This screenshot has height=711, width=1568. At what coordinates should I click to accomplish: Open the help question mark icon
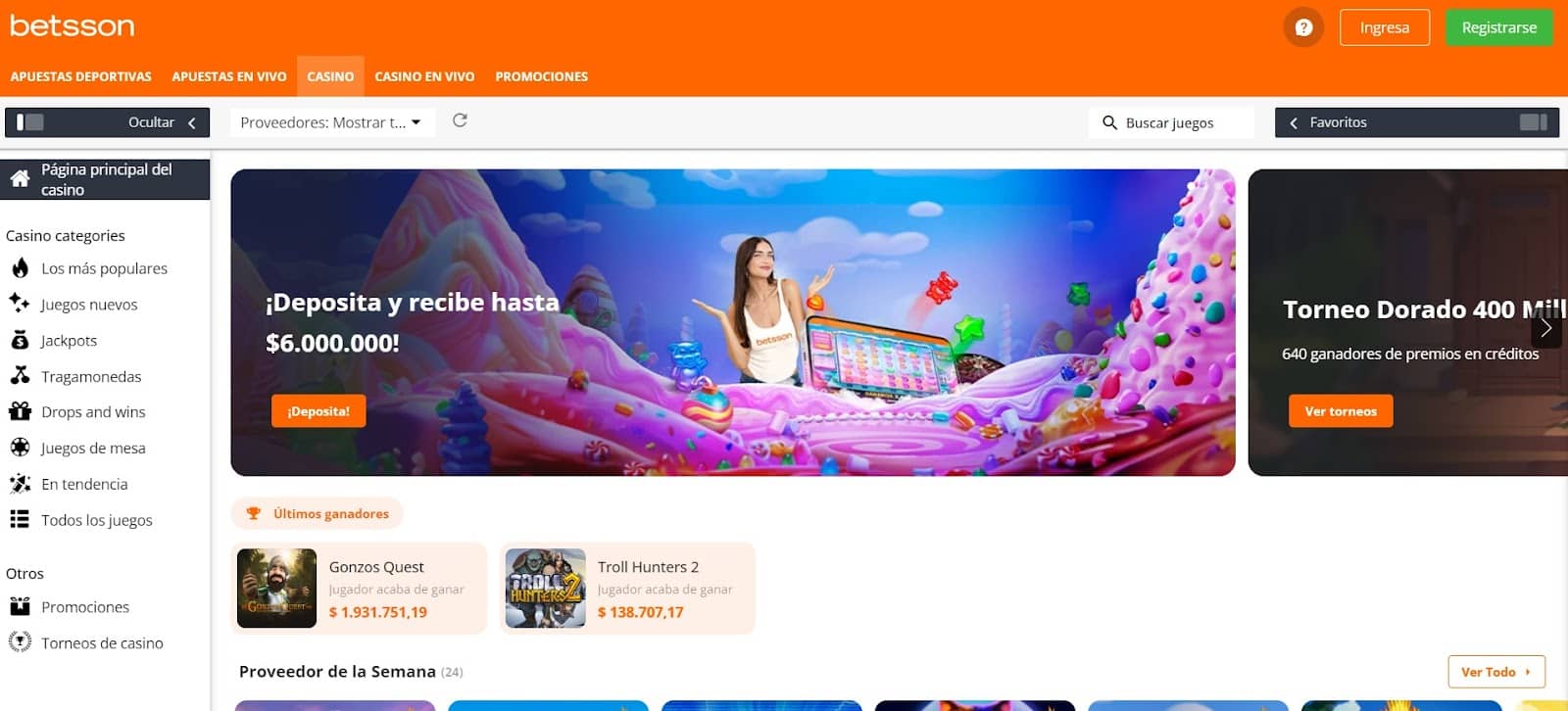[x=1303, y=27]
